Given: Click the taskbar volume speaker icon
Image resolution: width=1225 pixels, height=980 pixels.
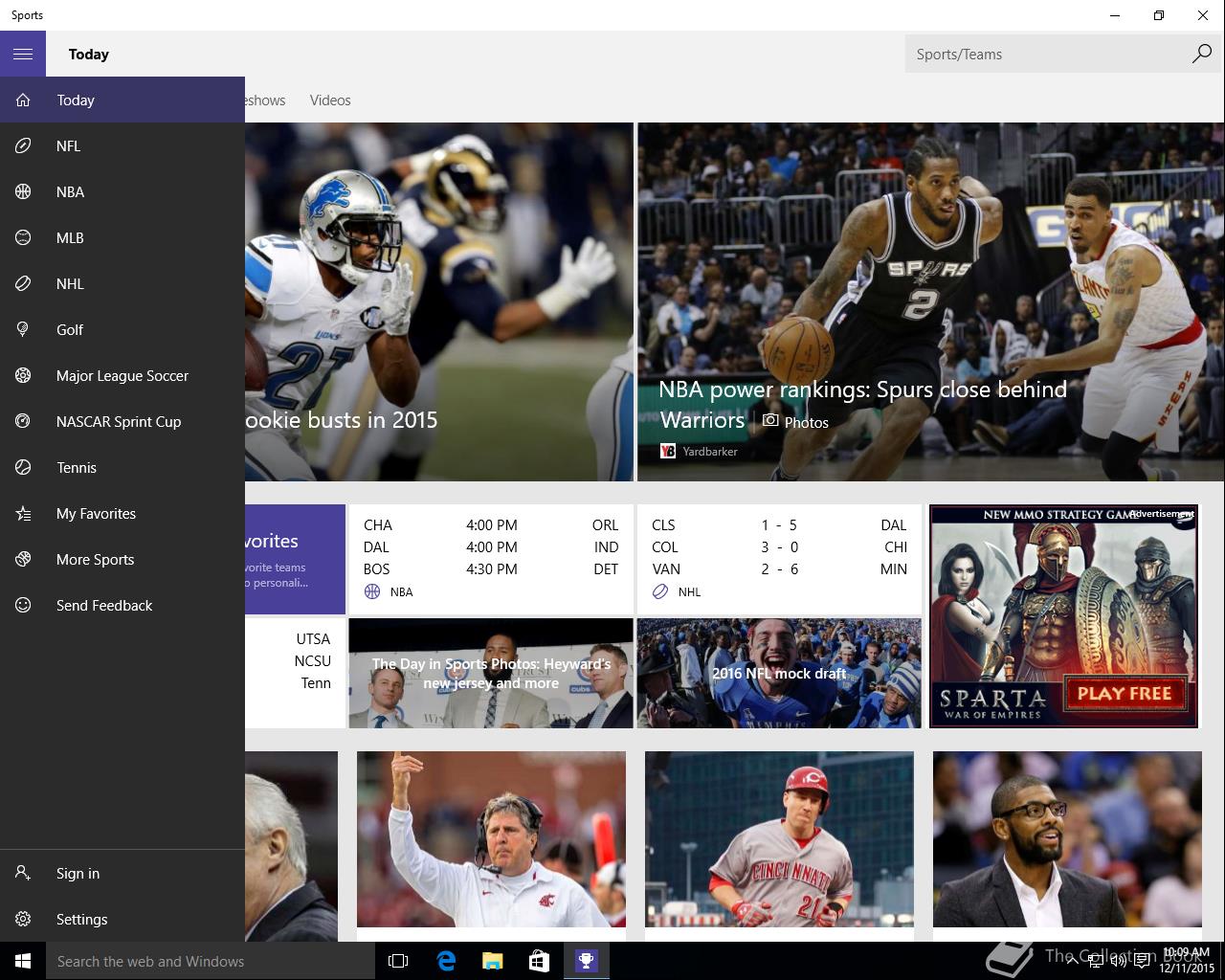Looking at the screenshot, I should point(1118,961).
